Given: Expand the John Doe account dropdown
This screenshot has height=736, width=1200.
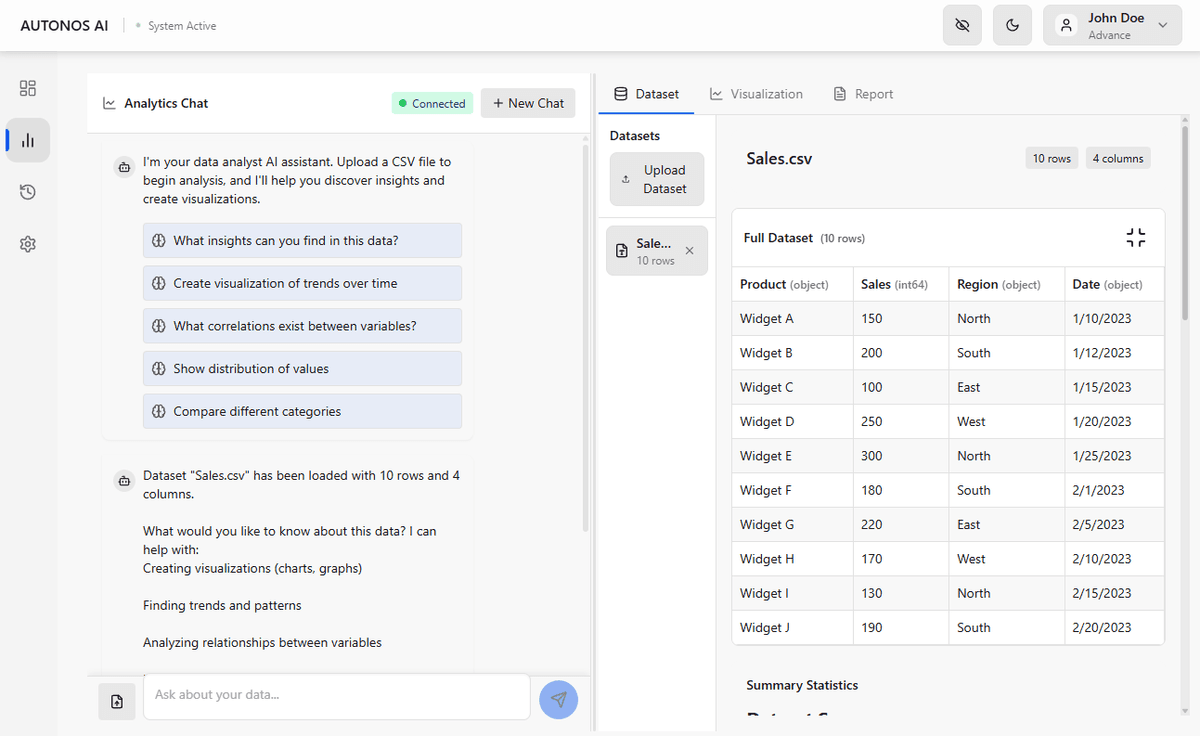Looking at the screenshot, I should (1162, 25).
